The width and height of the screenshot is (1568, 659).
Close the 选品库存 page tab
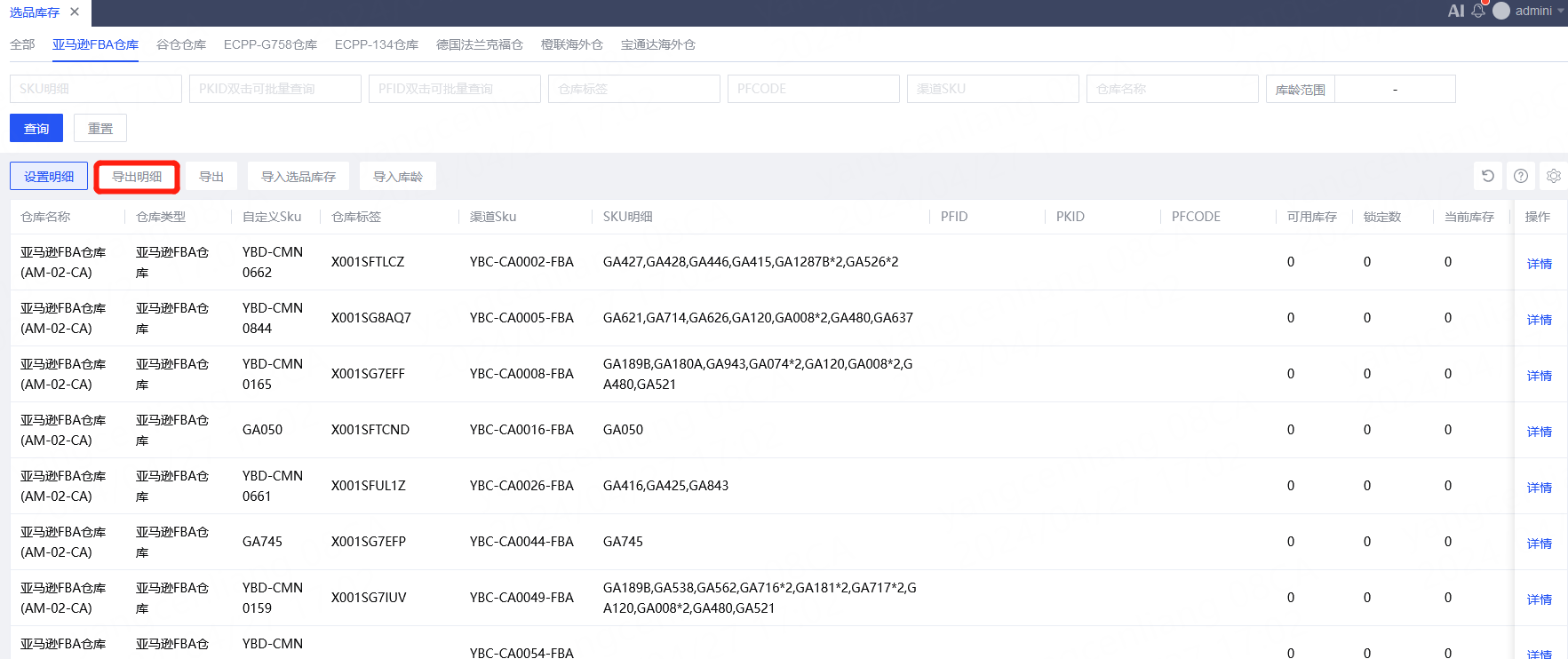(x=75, y=12)
